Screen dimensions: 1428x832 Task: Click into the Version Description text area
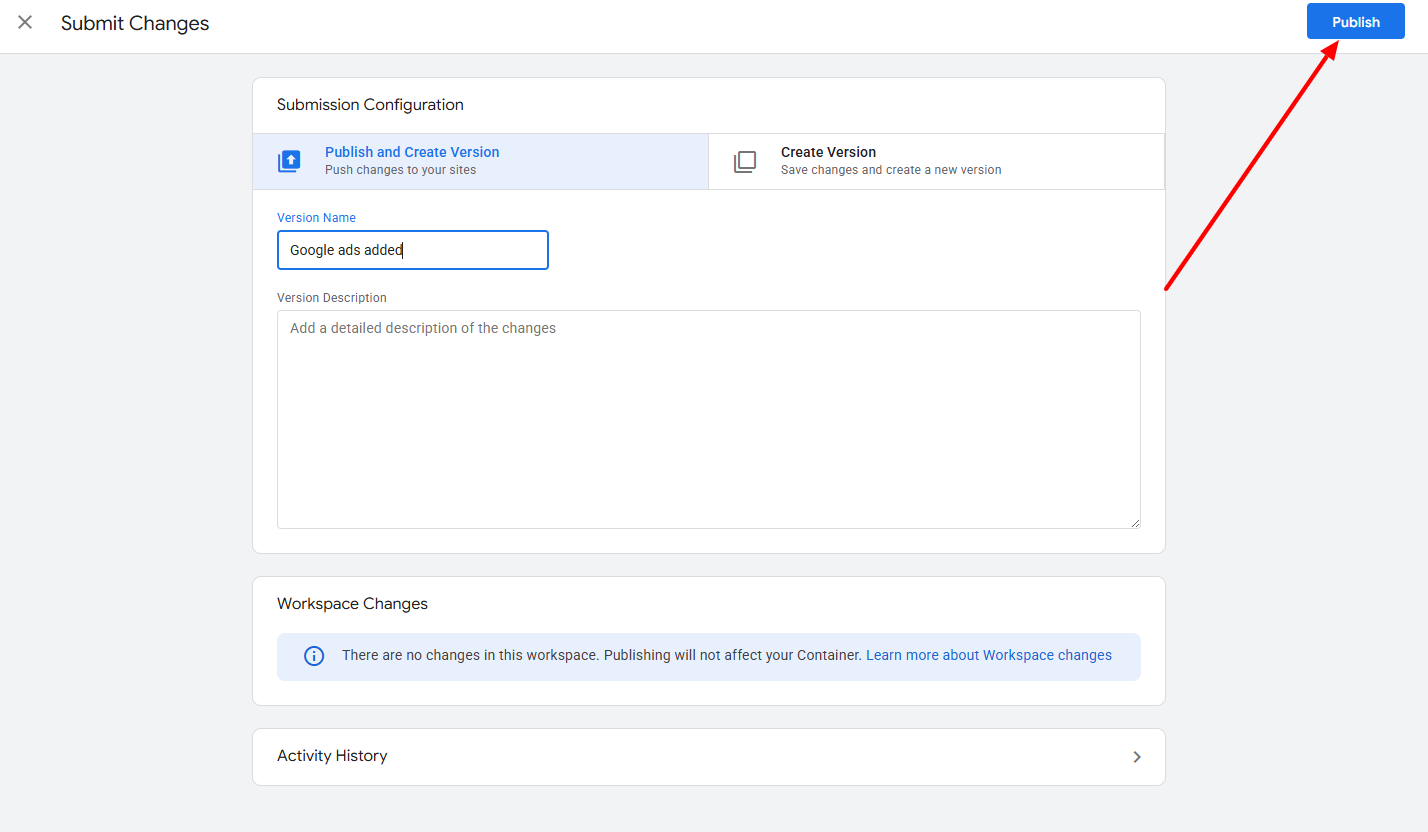click(708, 419)
